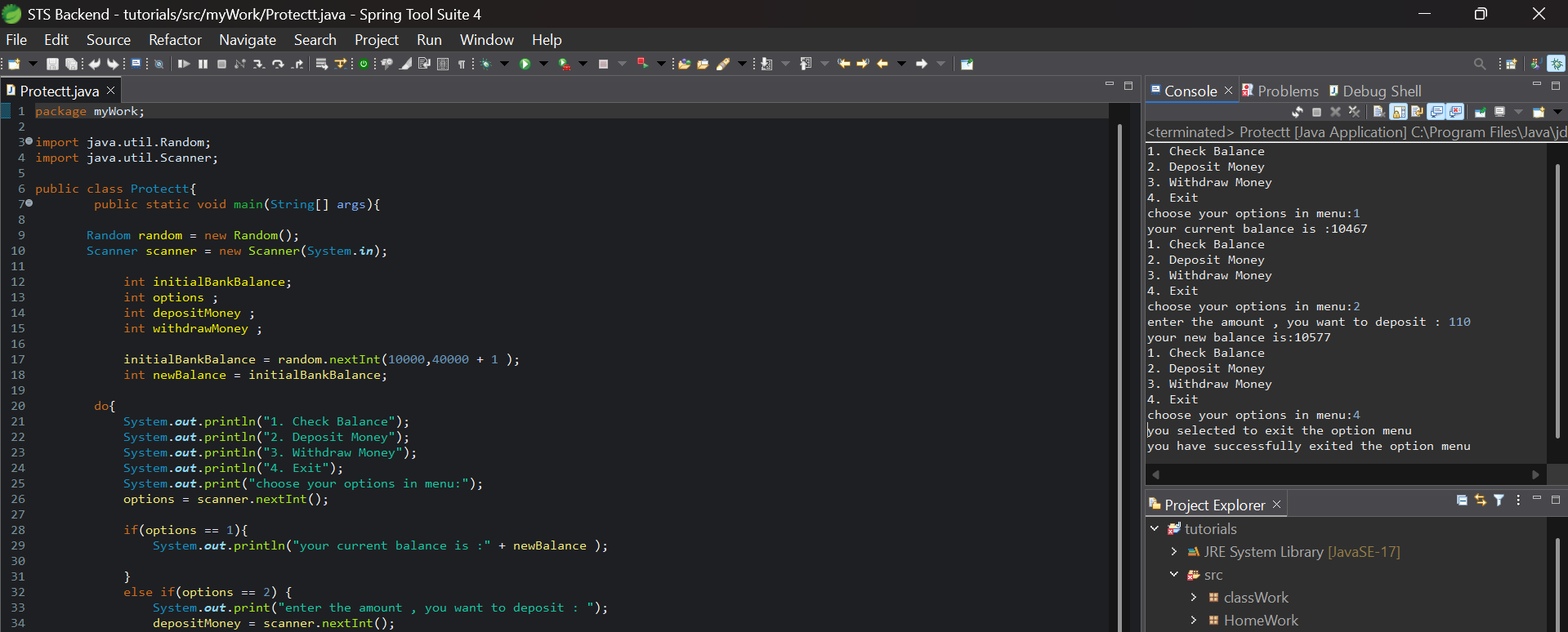The height and width of the screenshot is (632, 1568).
Task: Toggle Show Console When Standard Out Changes
Action: [1437, 112]
